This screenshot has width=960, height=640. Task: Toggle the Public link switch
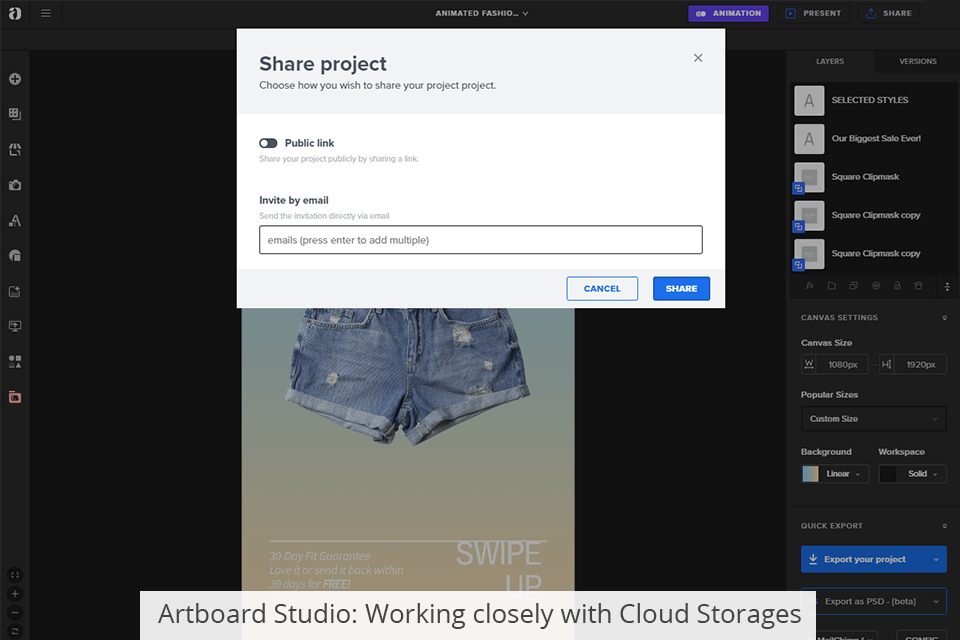[268, 143]
